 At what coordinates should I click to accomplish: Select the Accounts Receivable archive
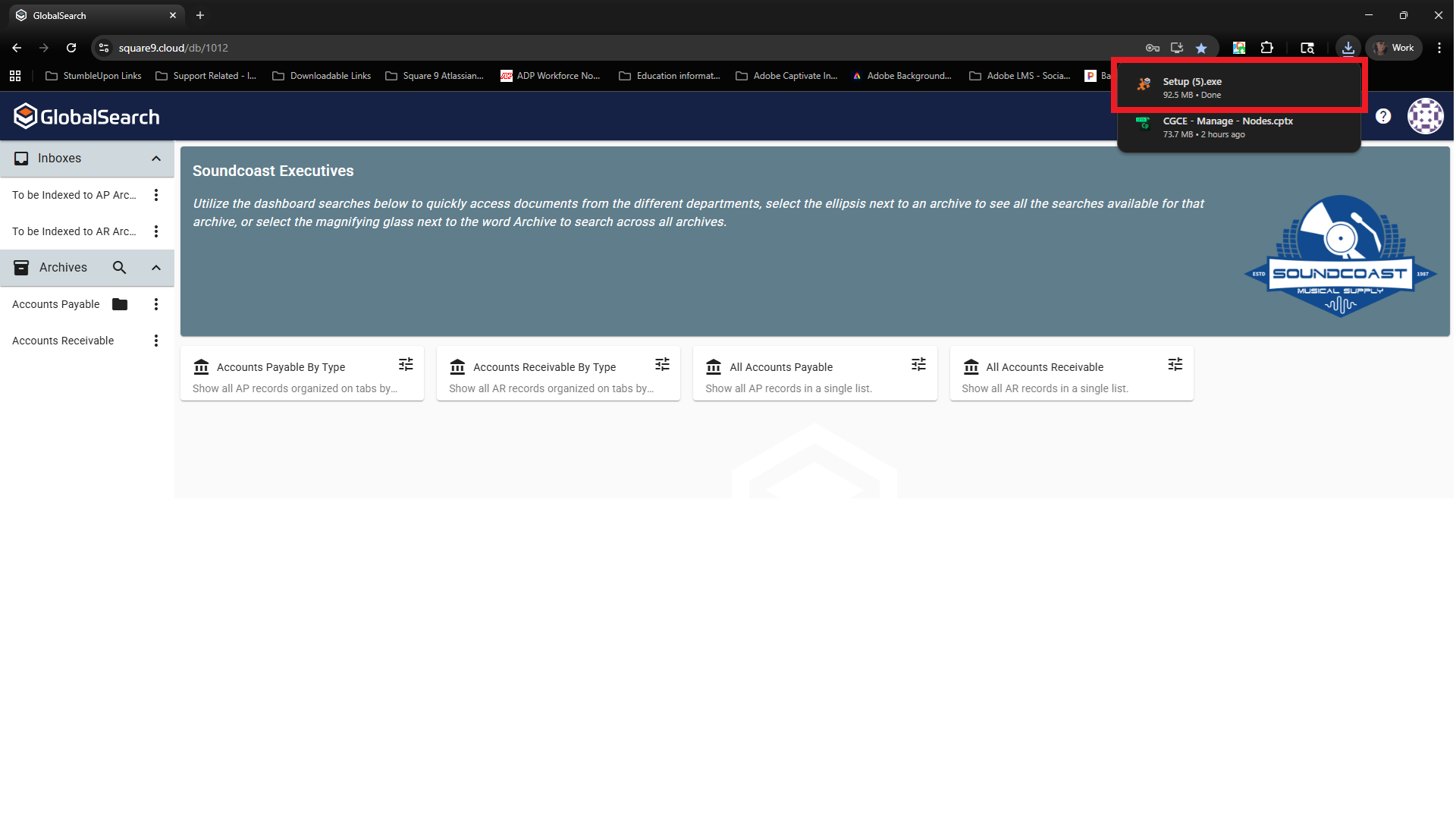click(x=63, y=341)
